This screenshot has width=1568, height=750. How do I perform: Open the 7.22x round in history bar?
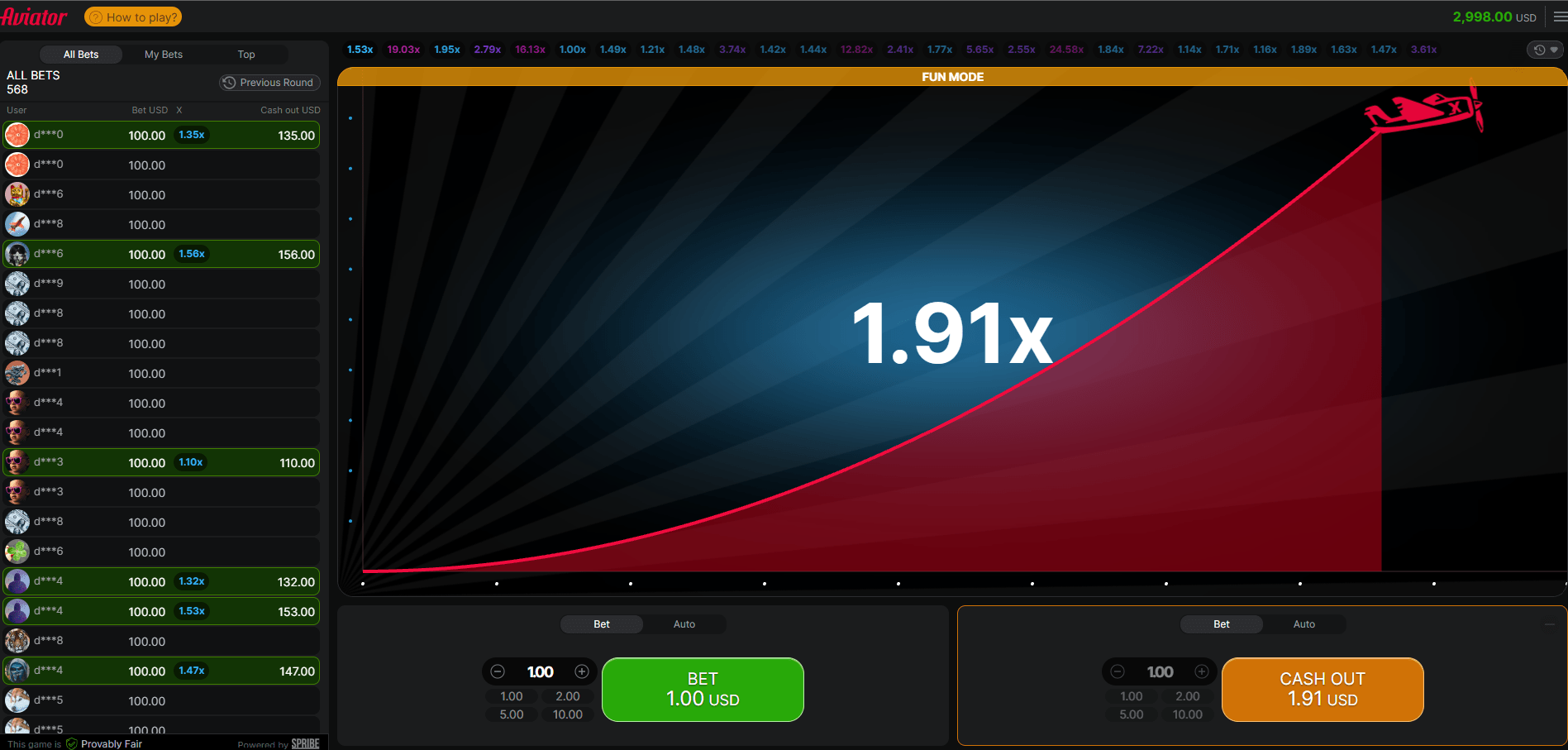1151,50
